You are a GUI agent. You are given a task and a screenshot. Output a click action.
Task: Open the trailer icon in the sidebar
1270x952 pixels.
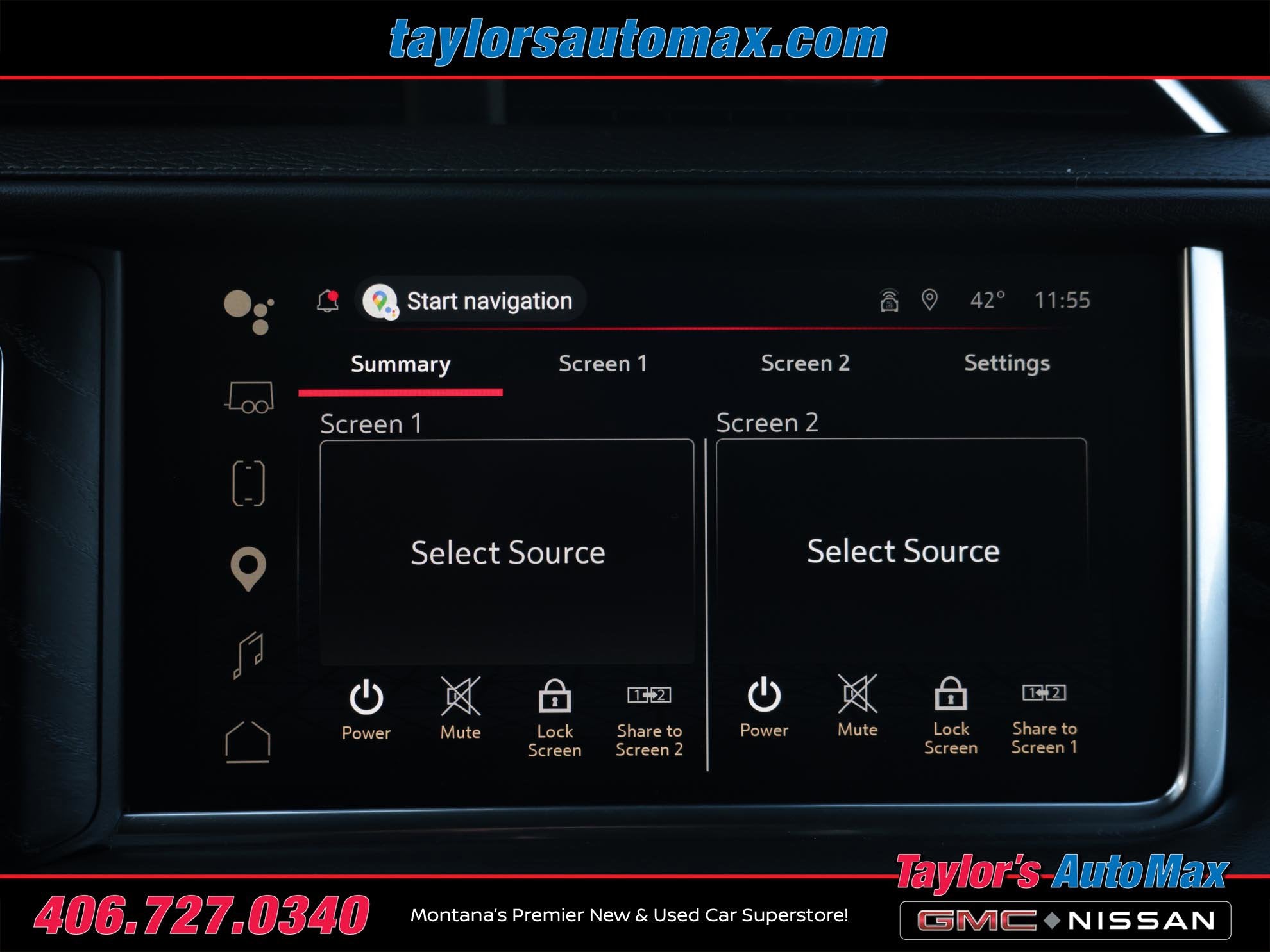250,397
